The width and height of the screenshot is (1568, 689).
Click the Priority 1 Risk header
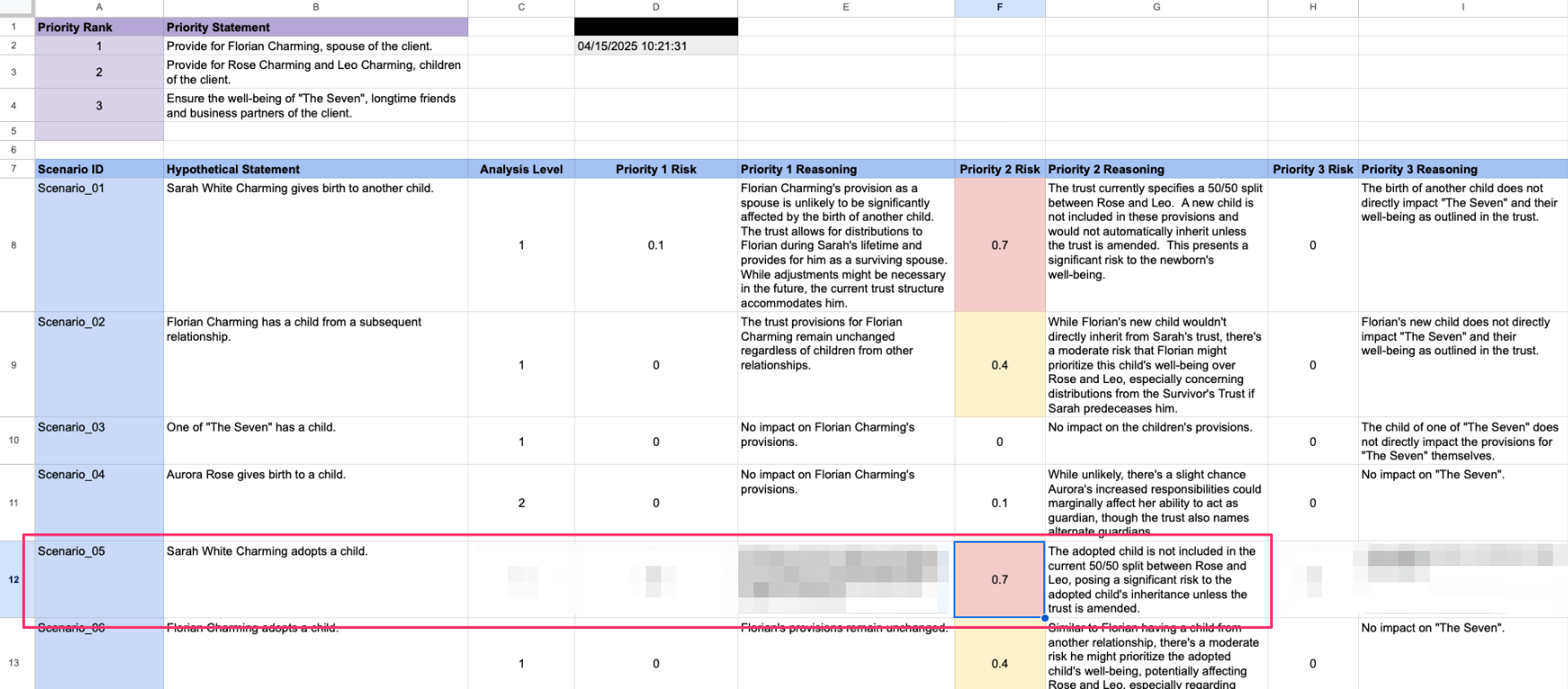tap(656, 169)
